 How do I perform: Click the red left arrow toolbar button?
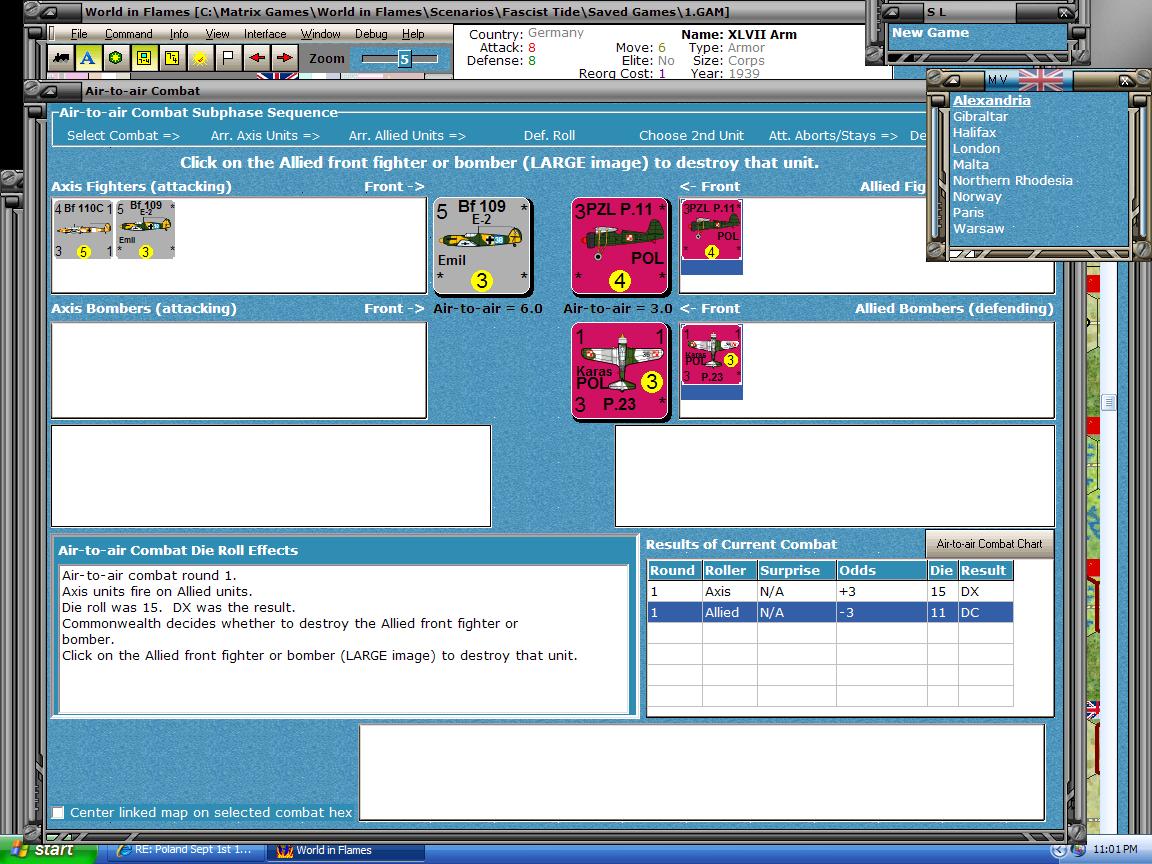point(256,58)
